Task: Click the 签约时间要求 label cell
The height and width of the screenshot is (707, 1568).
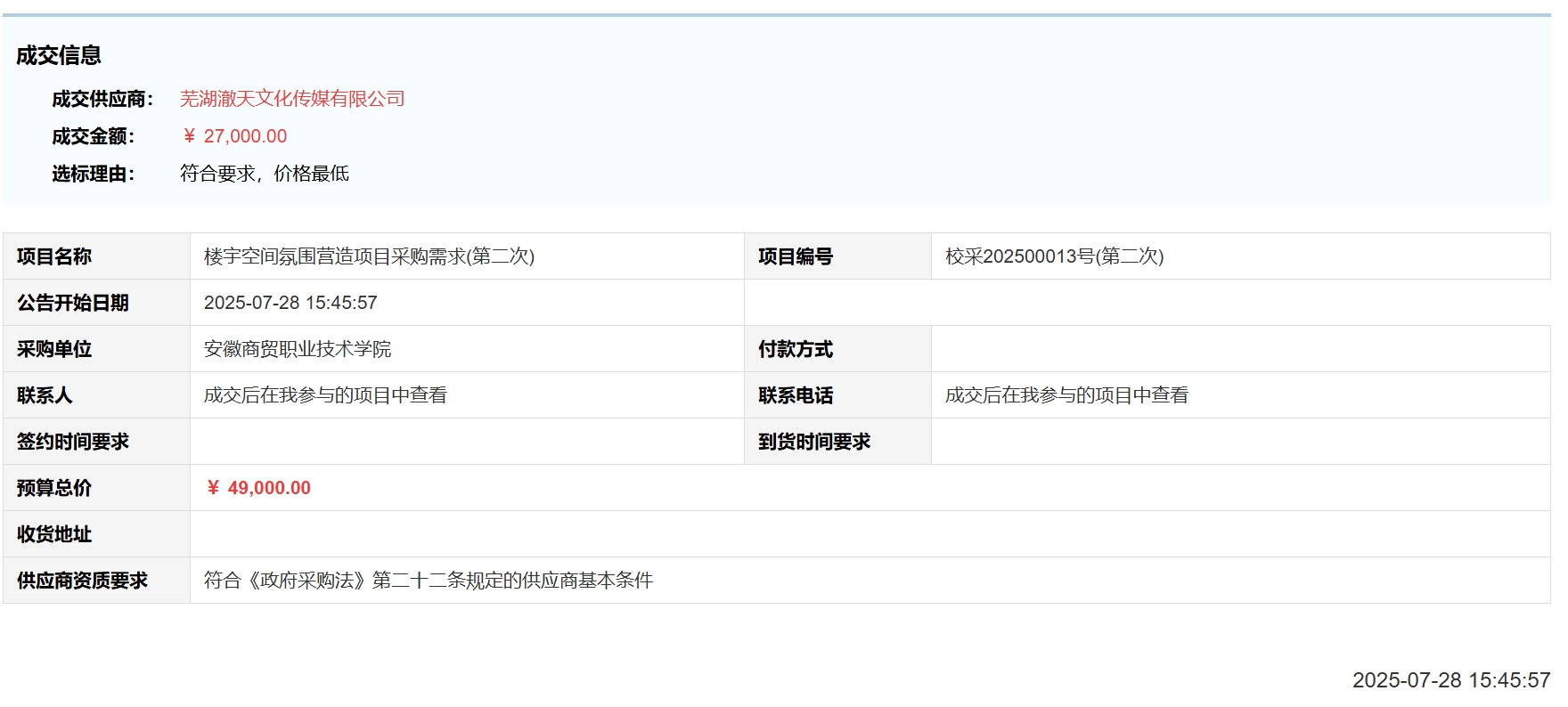Action: point(73,442)
